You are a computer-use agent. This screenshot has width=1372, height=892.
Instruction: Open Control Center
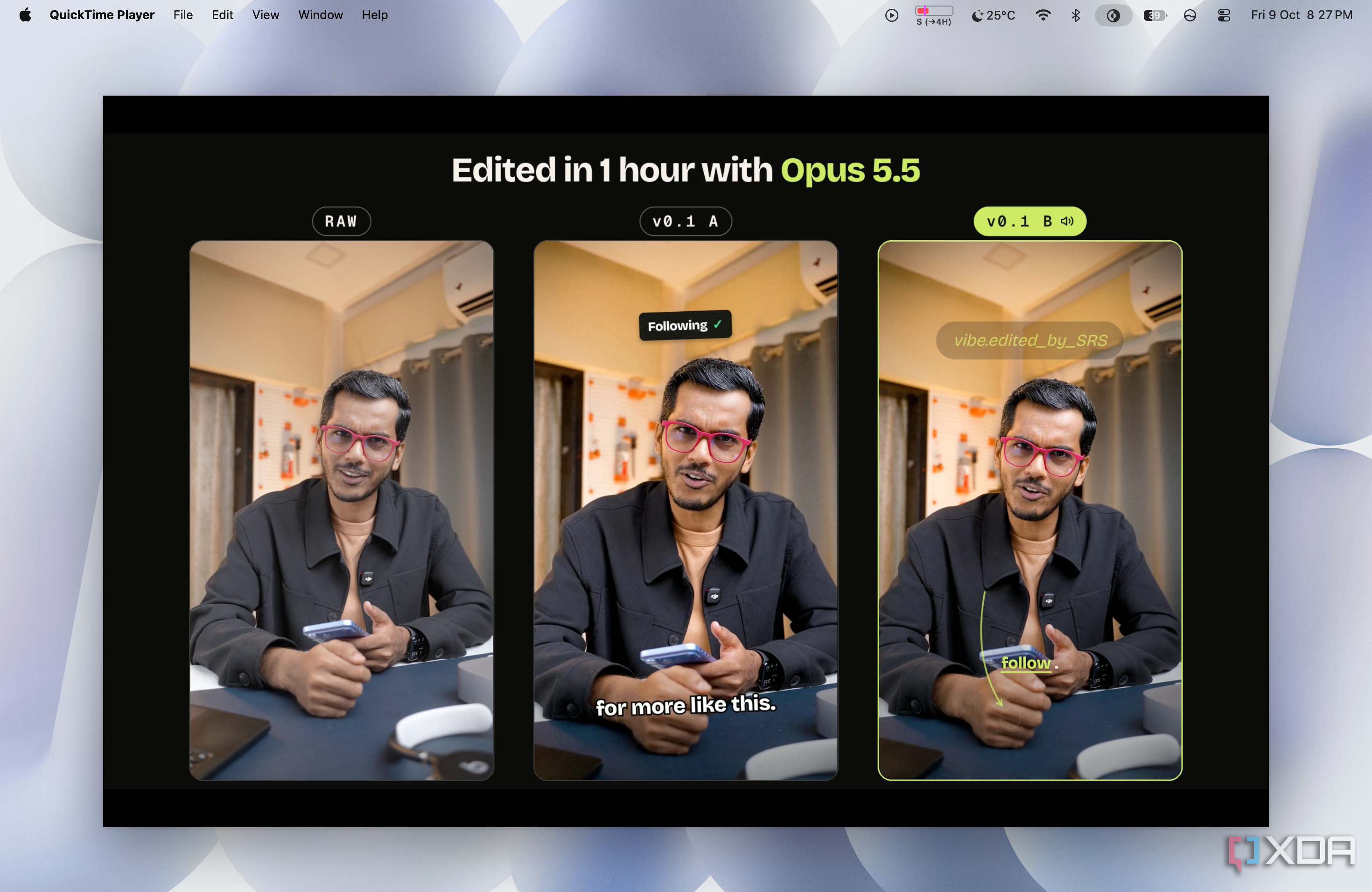pos(1224,15)
